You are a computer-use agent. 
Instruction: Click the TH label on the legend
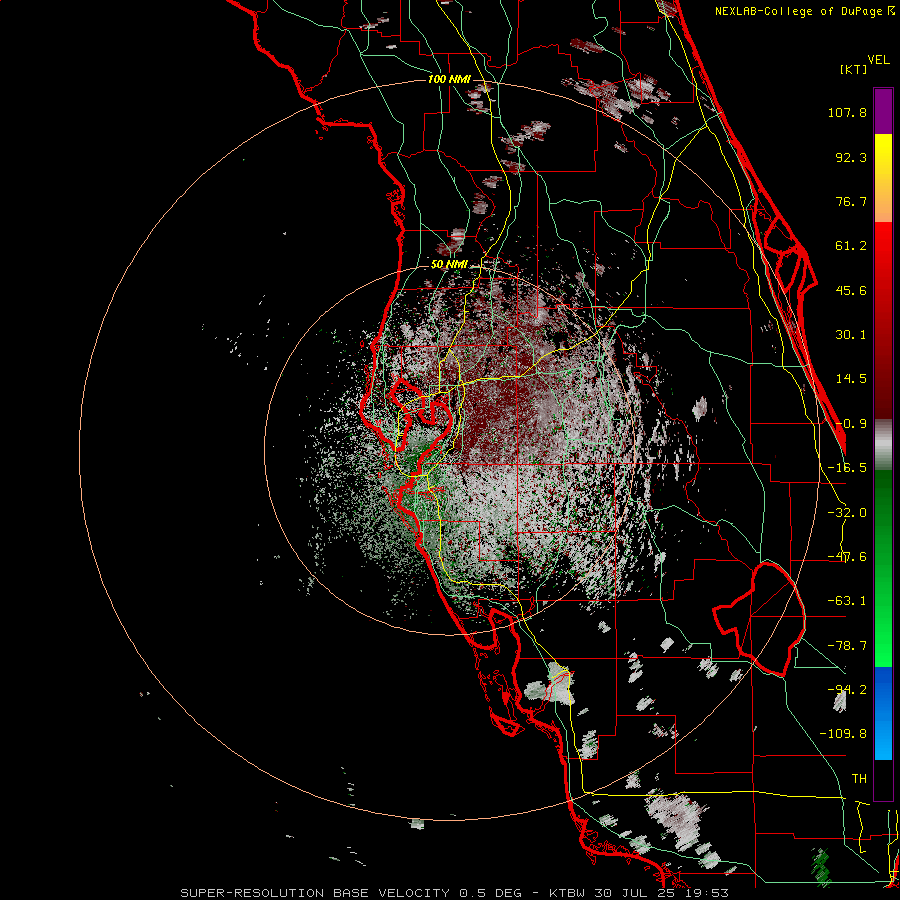tap(859, 779)
